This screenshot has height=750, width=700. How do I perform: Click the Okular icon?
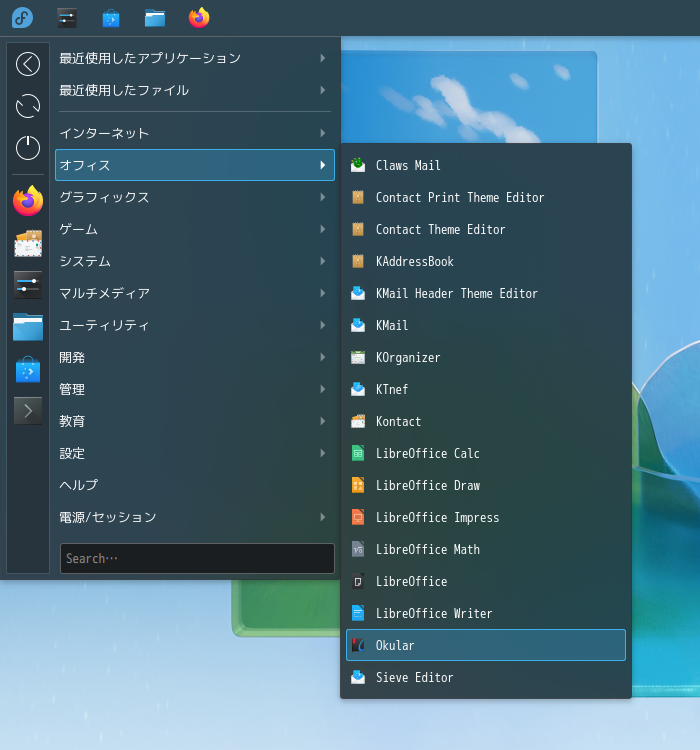point(358,645)
